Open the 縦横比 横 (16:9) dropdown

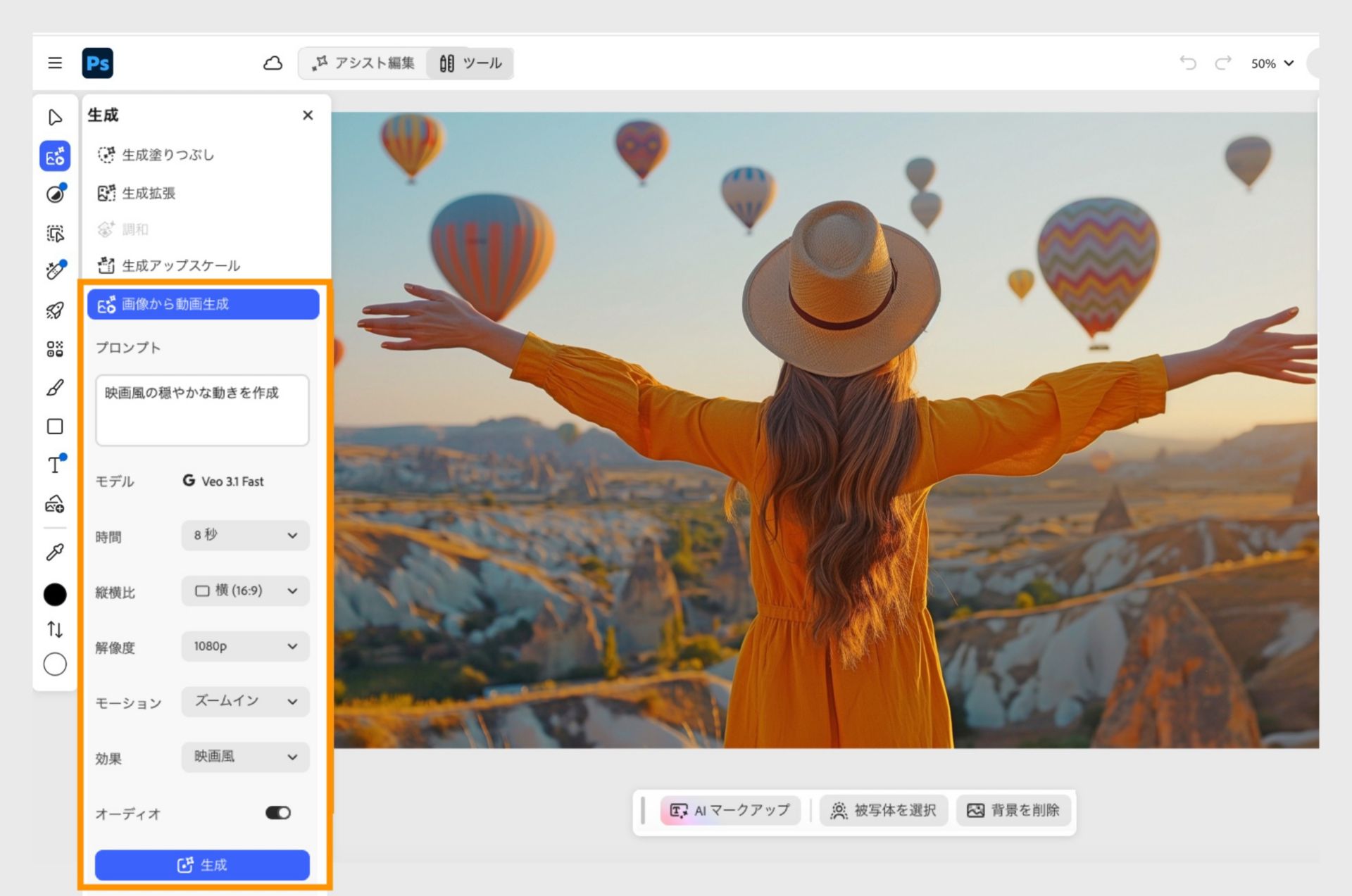pos(245,591)
